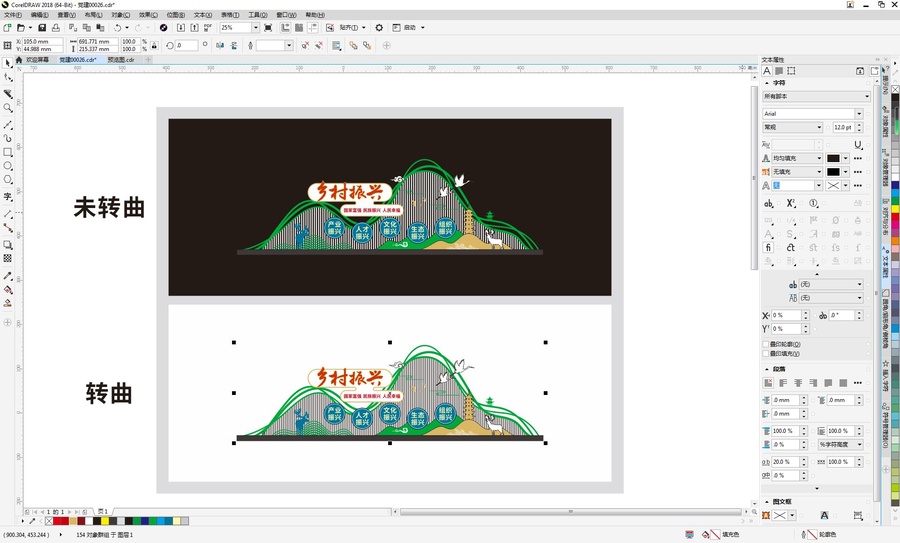Click the Print icon
900x543 pixels.
[x=56, y=28]
